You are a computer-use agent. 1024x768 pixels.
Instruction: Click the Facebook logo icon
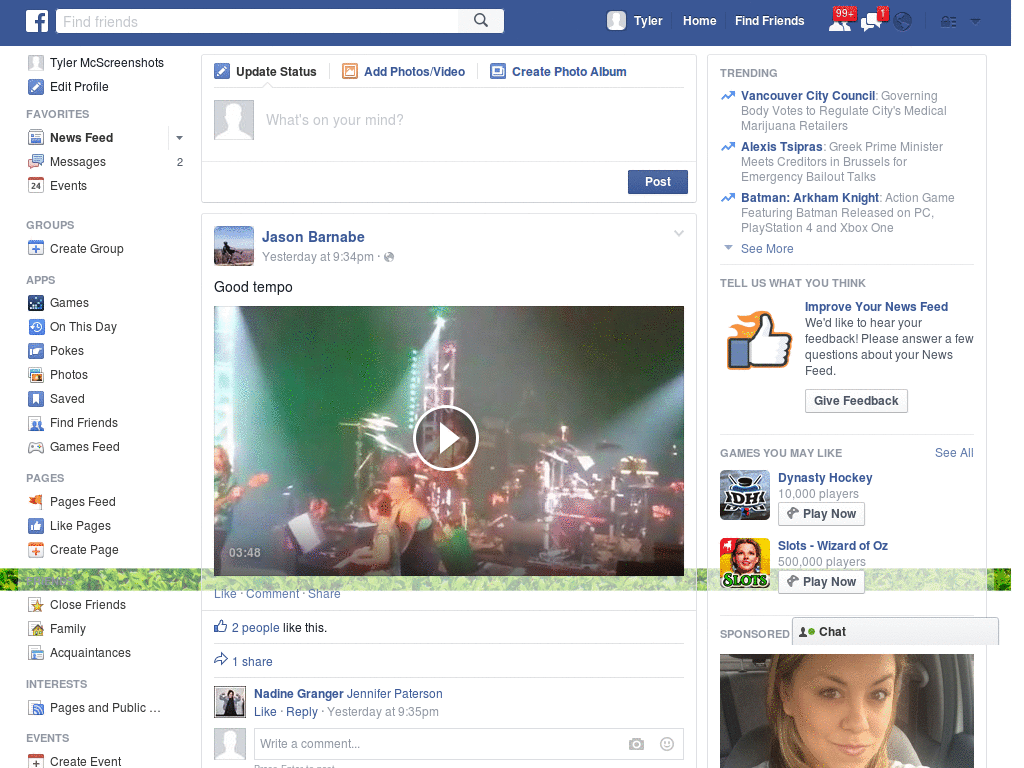[37, 21]
